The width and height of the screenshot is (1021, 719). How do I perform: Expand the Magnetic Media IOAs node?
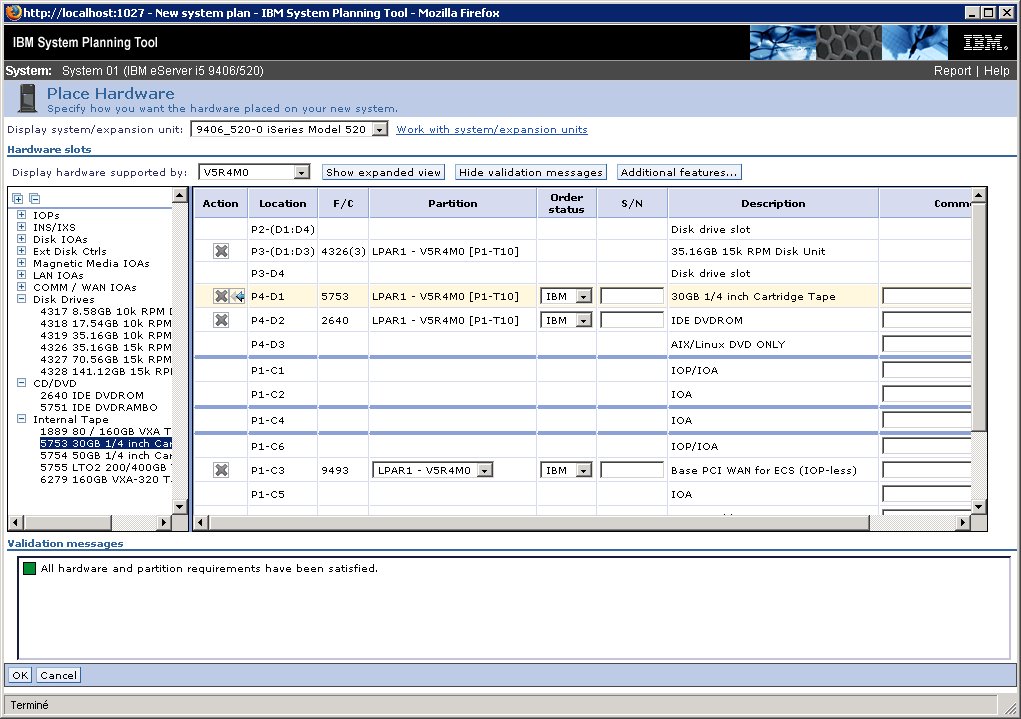click(x=21, y=263)
